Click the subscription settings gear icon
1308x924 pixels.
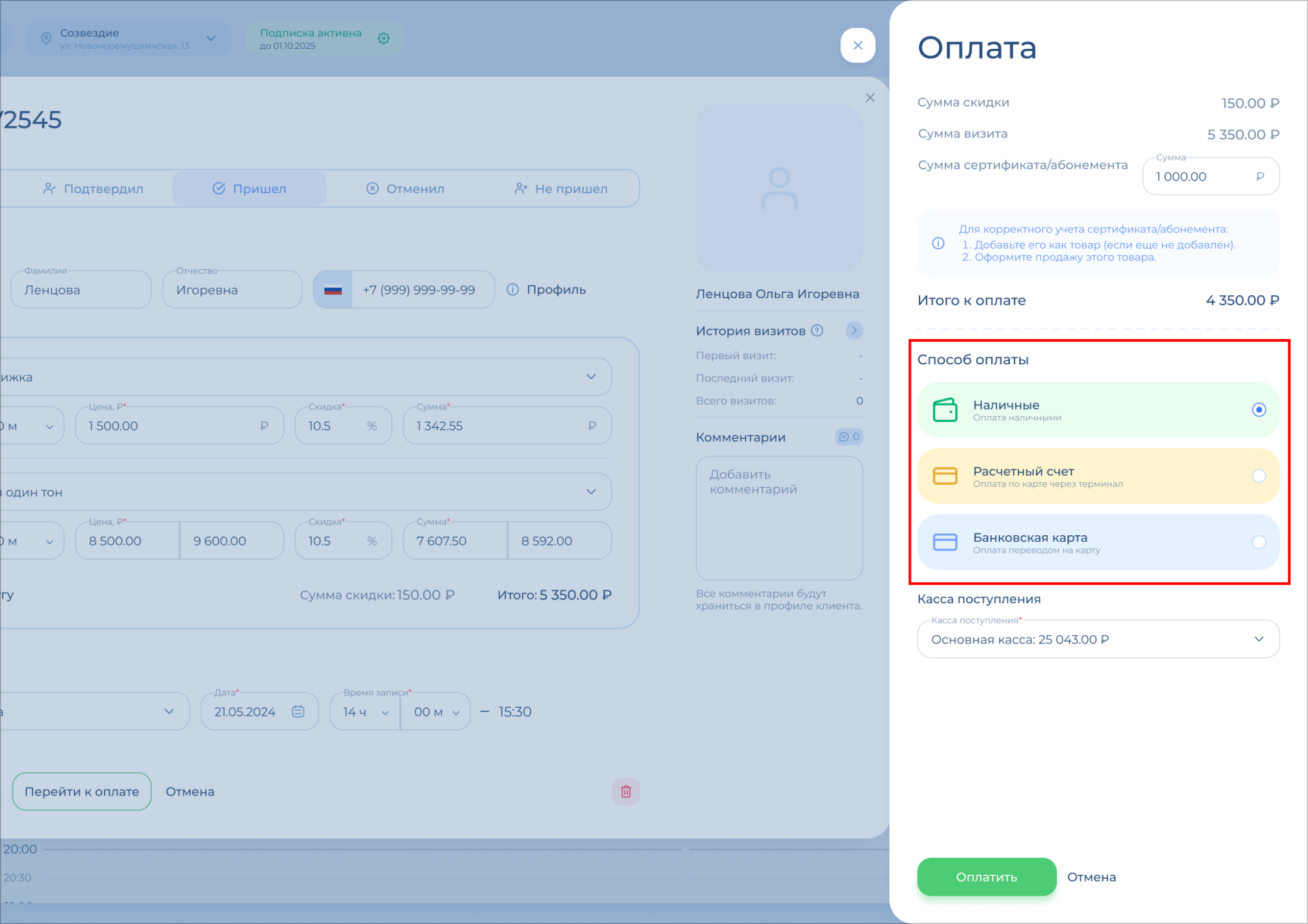pyautogui.click(x=384, y=39)
